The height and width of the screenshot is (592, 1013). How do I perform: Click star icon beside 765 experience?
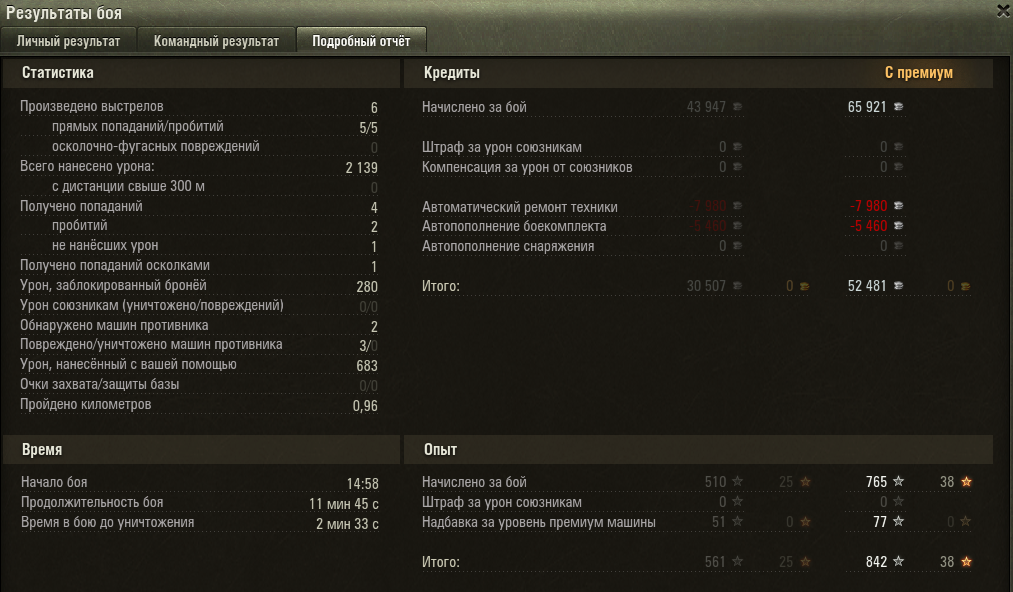coord(898,481)
